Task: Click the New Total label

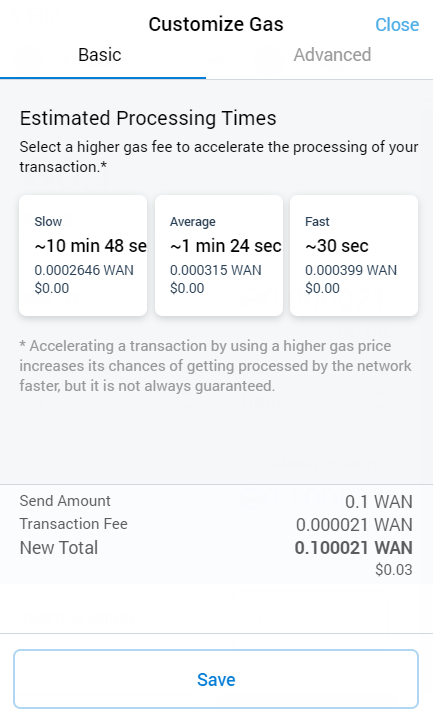Action: point(59,548)
